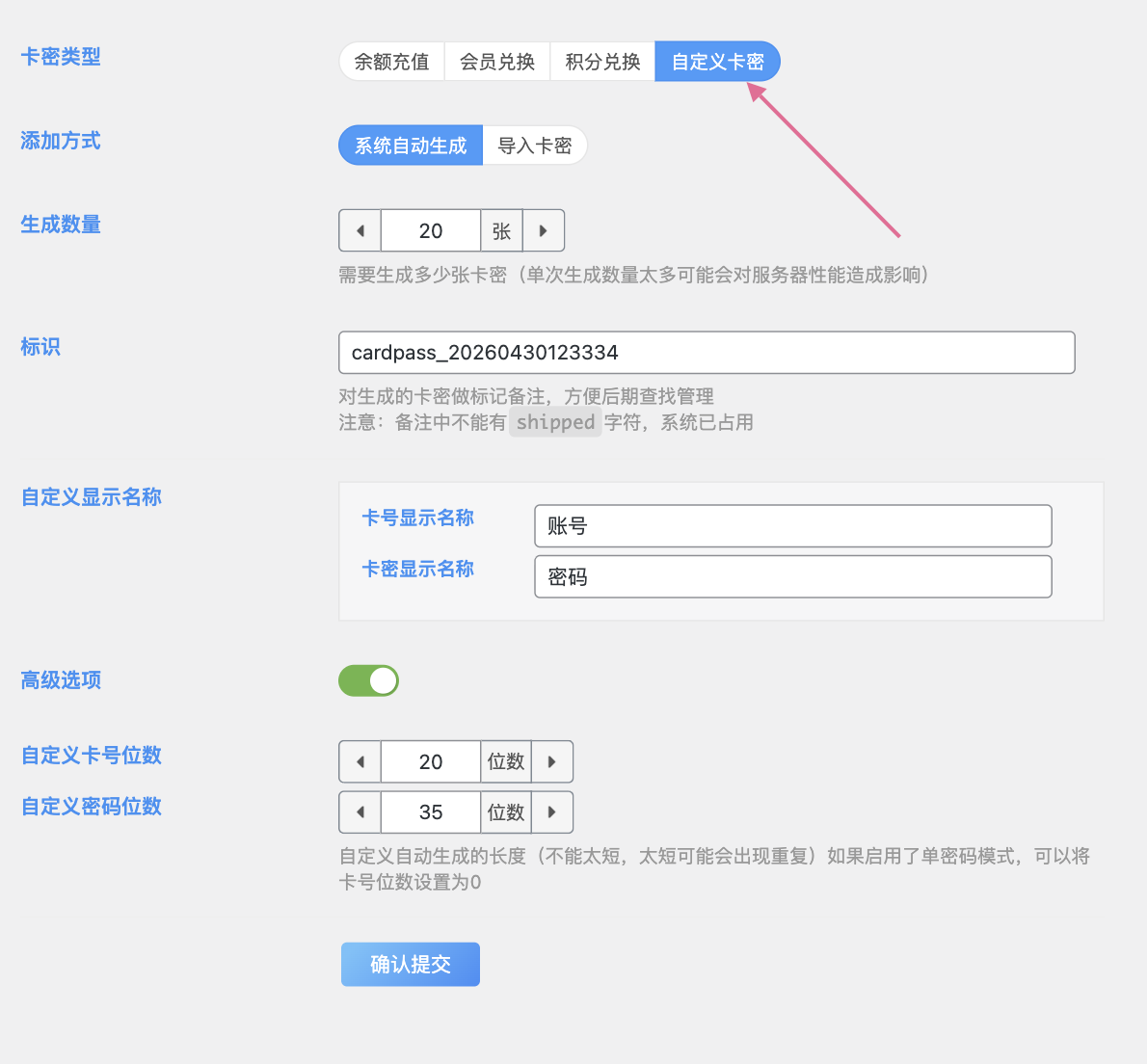Image resolution: width=1147 pixels, height=1064 pixels.
Task: Increase 生成数量 with right arrow
Action: tap(544, 231)
